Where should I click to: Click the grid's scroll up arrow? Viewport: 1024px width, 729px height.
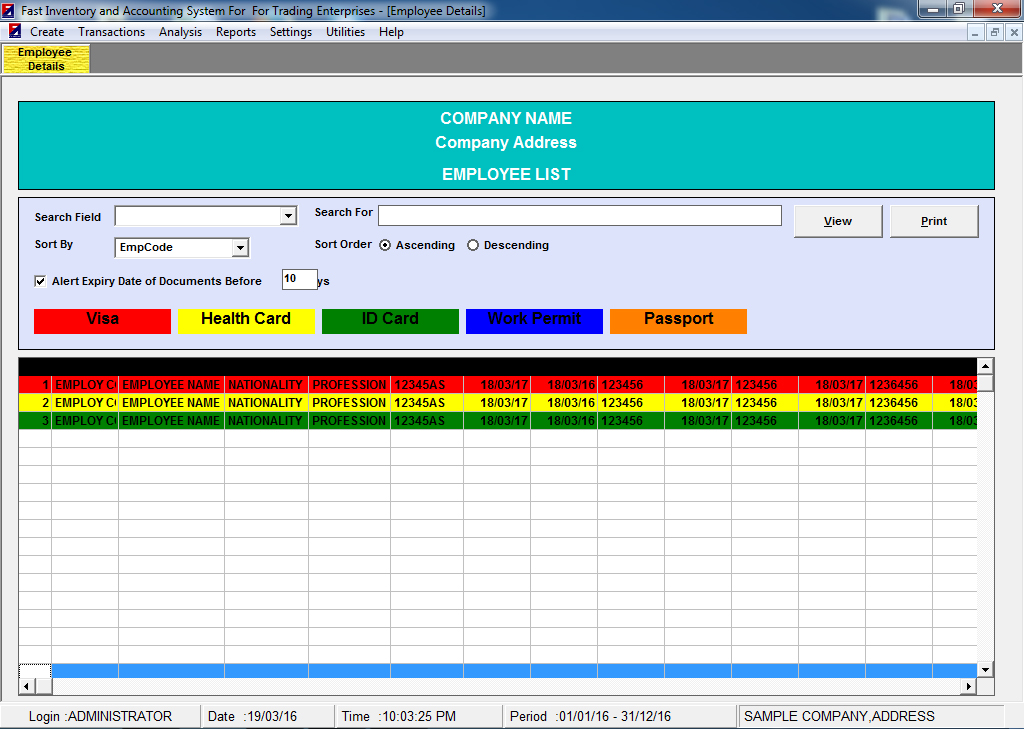tap(985, 366)
